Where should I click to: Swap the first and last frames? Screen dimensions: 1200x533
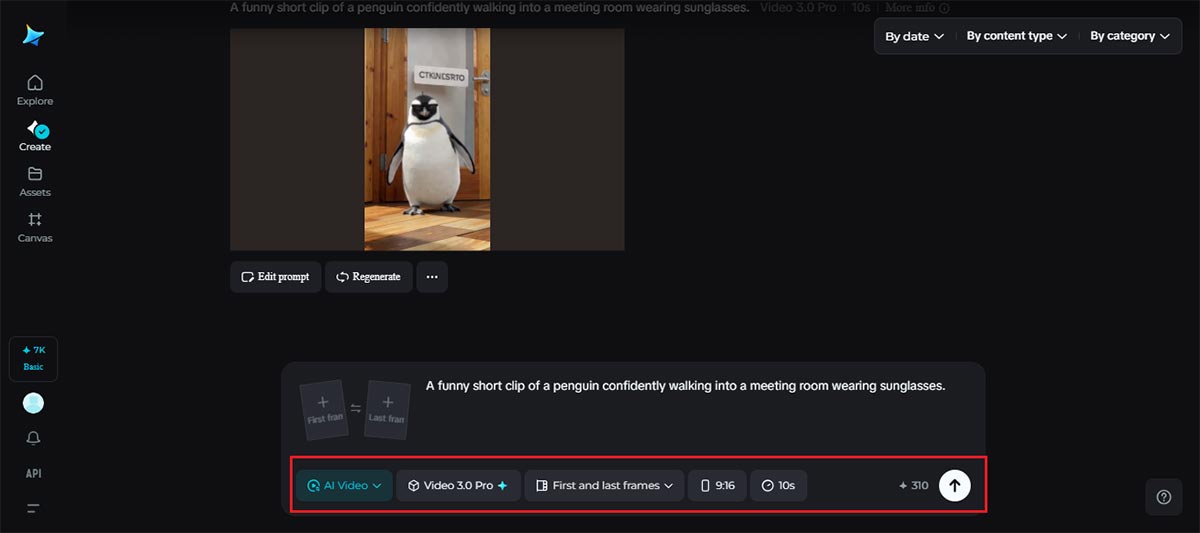[356, 408]
